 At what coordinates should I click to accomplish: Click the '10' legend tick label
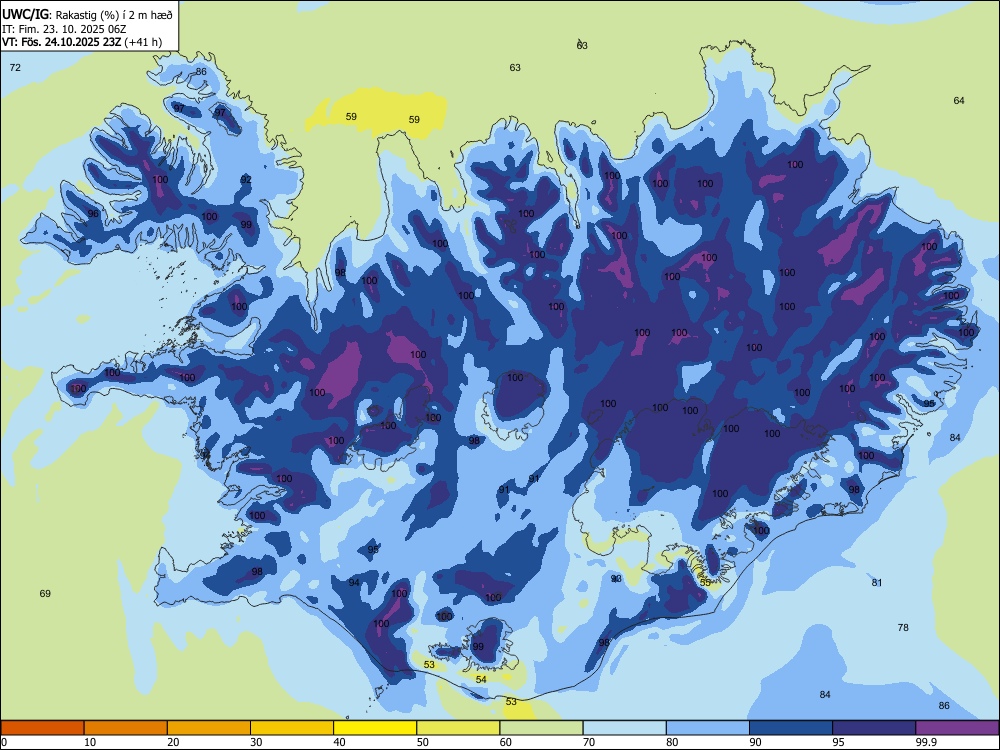click(x=90, y=742)
